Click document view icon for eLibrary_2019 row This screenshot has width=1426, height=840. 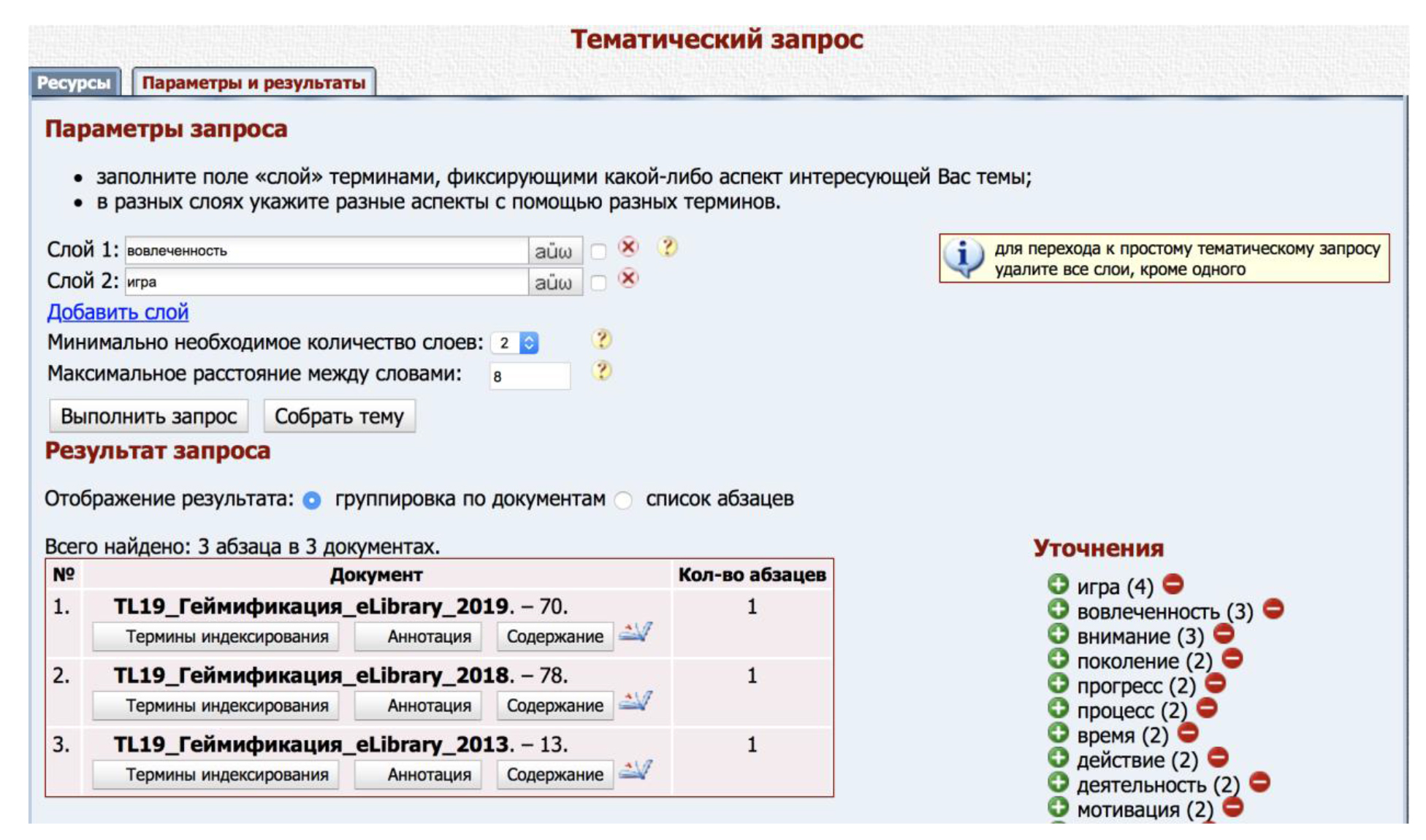tap(635, 633)
